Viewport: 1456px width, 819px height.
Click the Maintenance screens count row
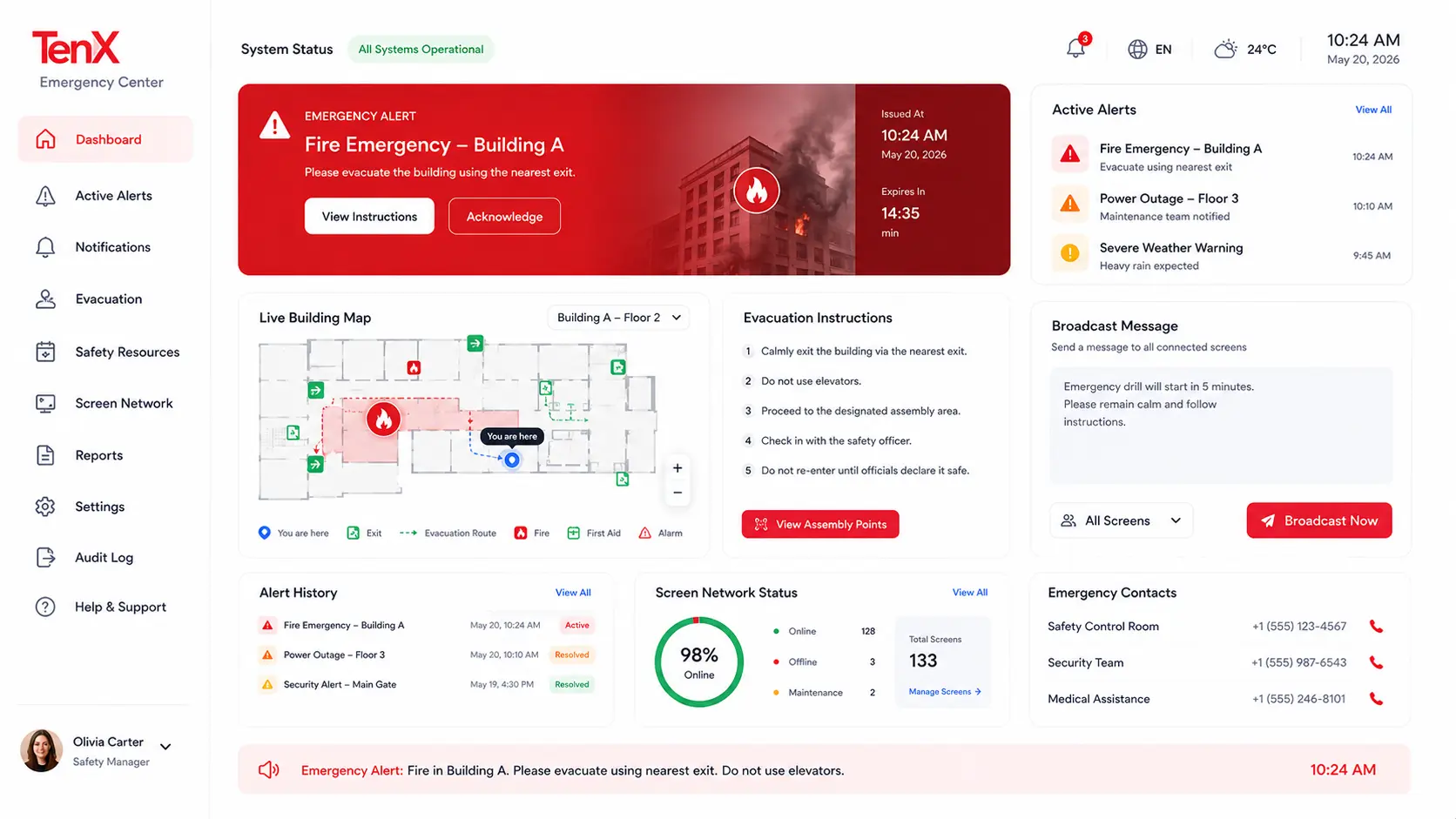click(825, 693)
